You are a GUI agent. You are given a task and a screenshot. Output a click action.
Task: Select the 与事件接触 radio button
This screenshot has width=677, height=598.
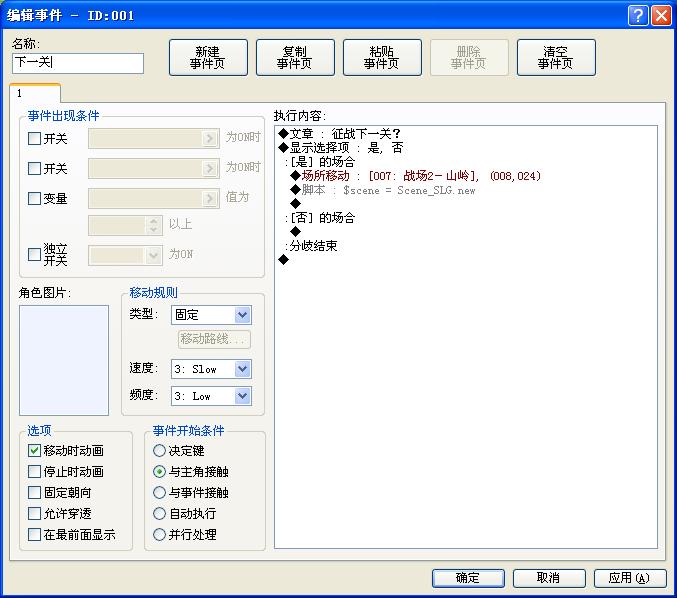159,492
